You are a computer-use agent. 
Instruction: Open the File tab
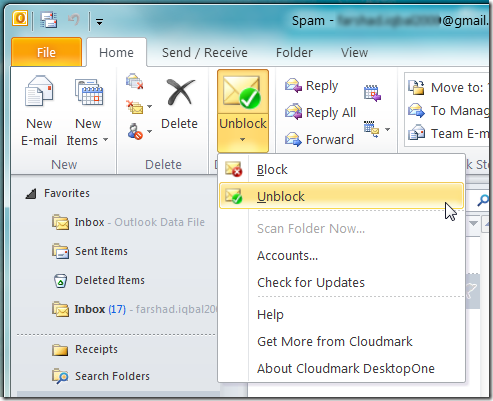click(46, 53)
